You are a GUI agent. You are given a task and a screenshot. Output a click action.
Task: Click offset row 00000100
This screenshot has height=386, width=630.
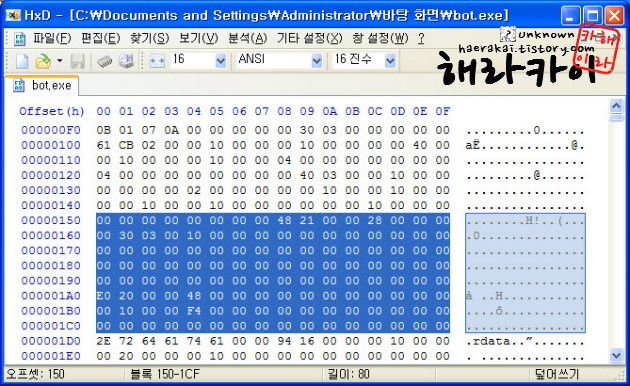tap(51, 145)
